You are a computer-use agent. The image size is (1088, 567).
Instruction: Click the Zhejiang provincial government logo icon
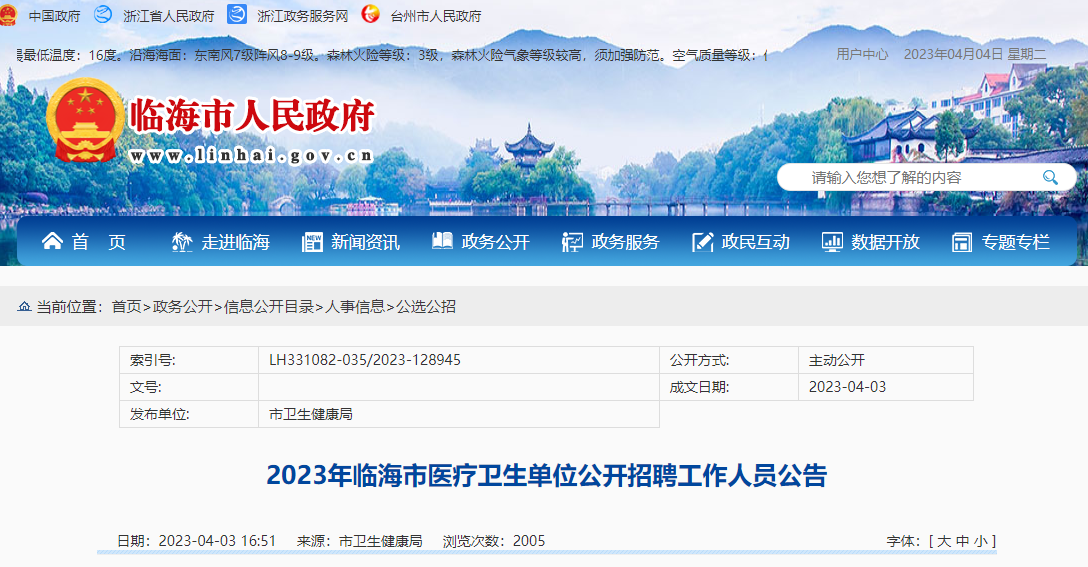(x=103, y=15)
